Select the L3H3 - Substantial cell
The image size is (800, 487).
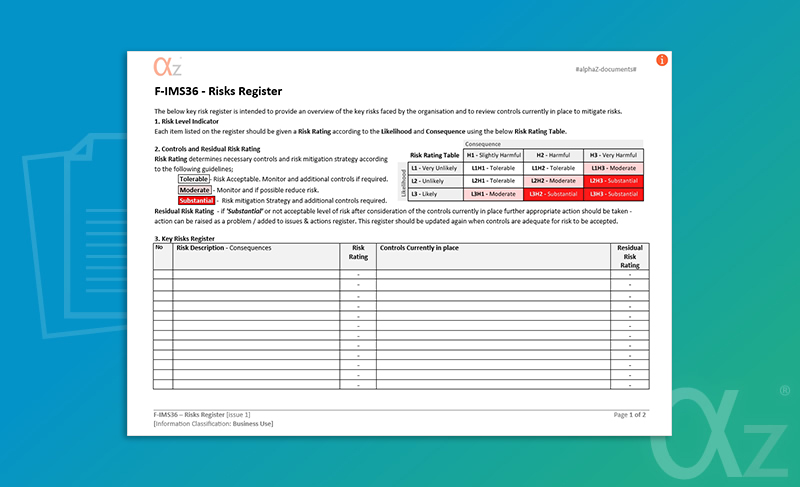(x=612, y=193)
